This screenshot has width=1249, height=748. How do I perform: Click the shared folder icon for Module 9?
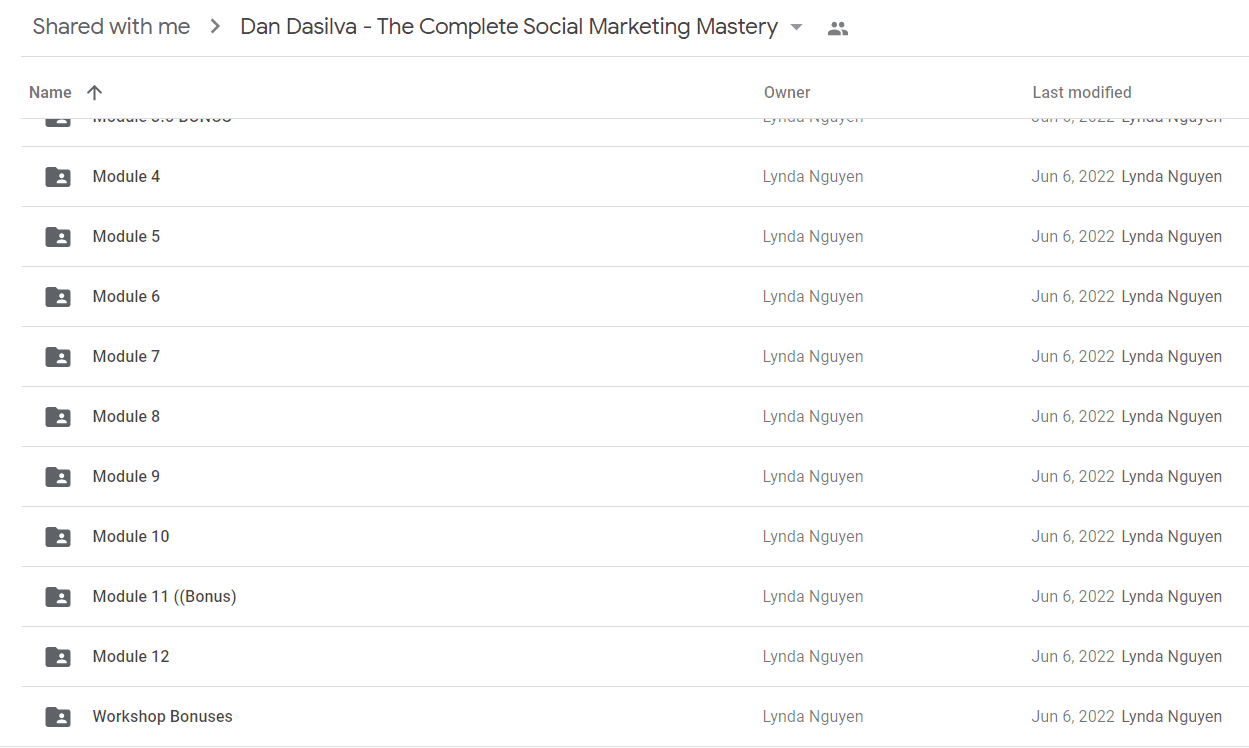click(58, 477)
